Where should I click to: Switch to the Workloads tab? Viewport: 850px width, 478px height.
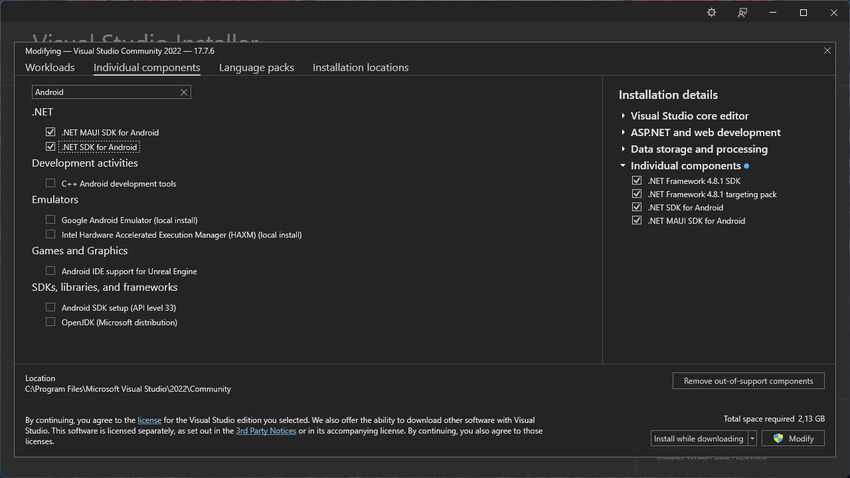[x=50, y=68]
